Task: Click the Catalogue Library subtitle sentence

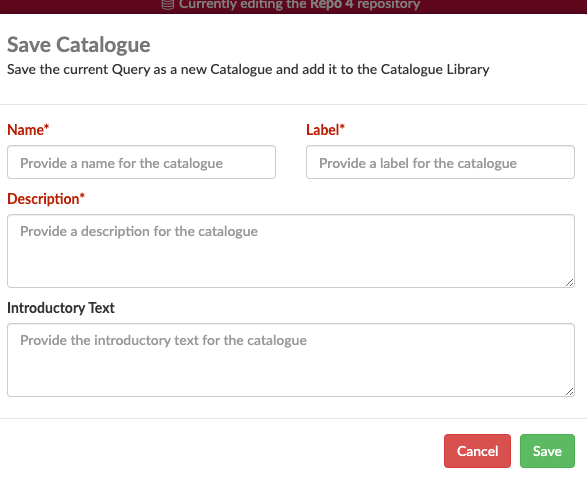Action: click(x=248, y=70)
